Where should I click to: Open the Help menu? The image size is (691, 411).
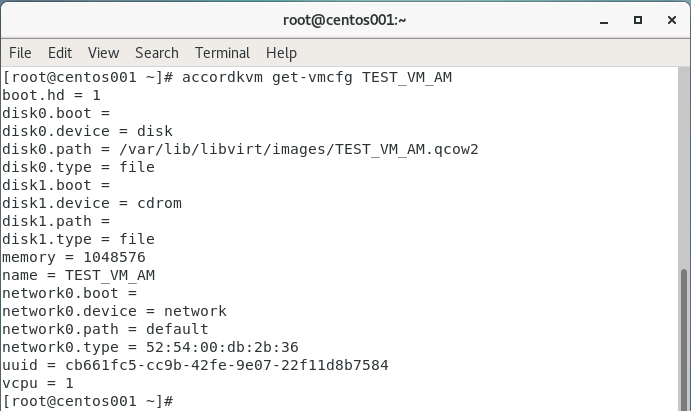(281, 52)
